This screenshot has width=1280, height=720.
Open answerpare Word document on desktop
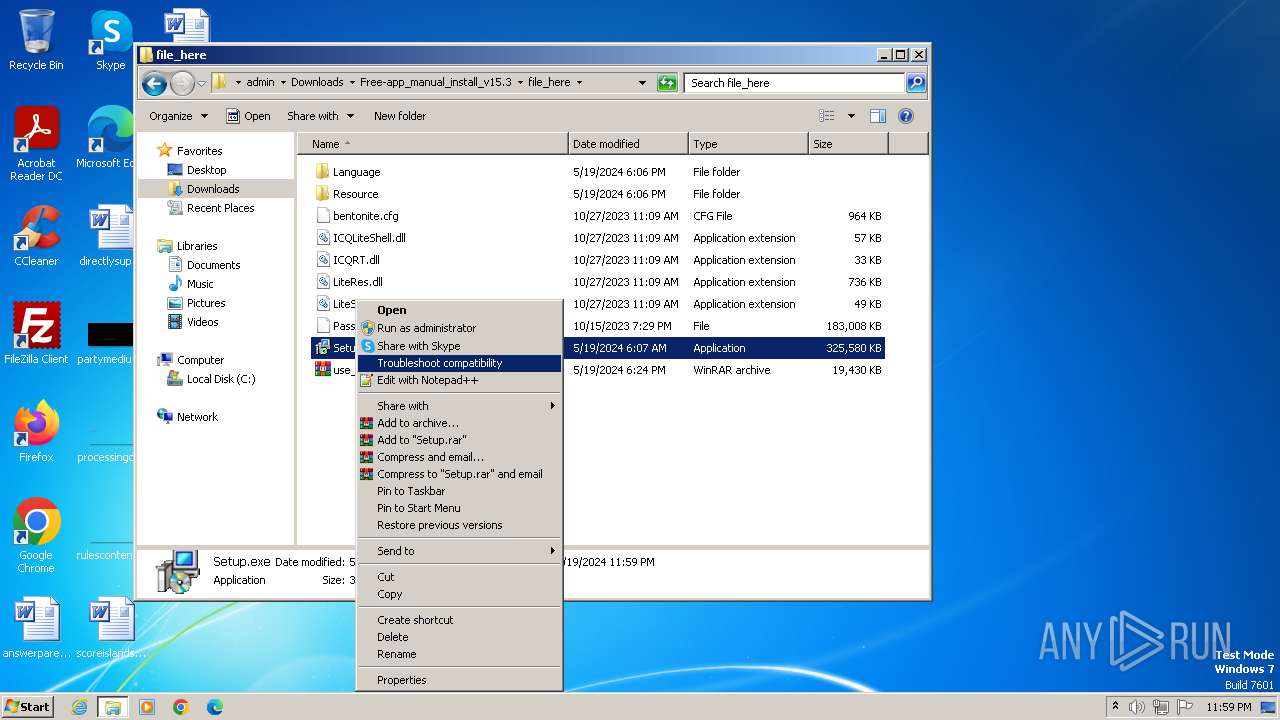pyautogui.click(x=36, y=628)
